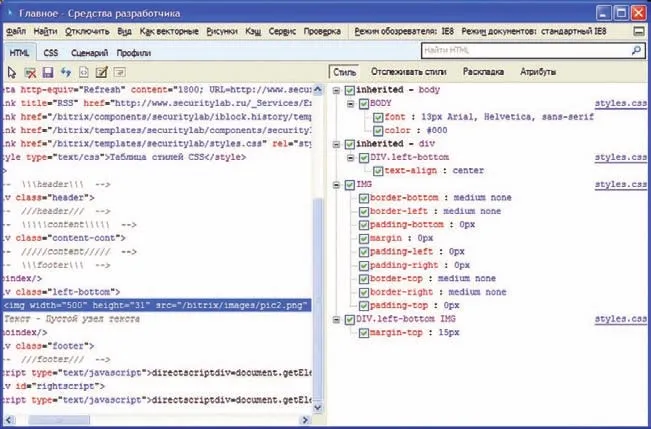The height and width of the screenshot is (429, 651).
Task: Collapse the BODY rule node
Action: click(x=350, y=103)
